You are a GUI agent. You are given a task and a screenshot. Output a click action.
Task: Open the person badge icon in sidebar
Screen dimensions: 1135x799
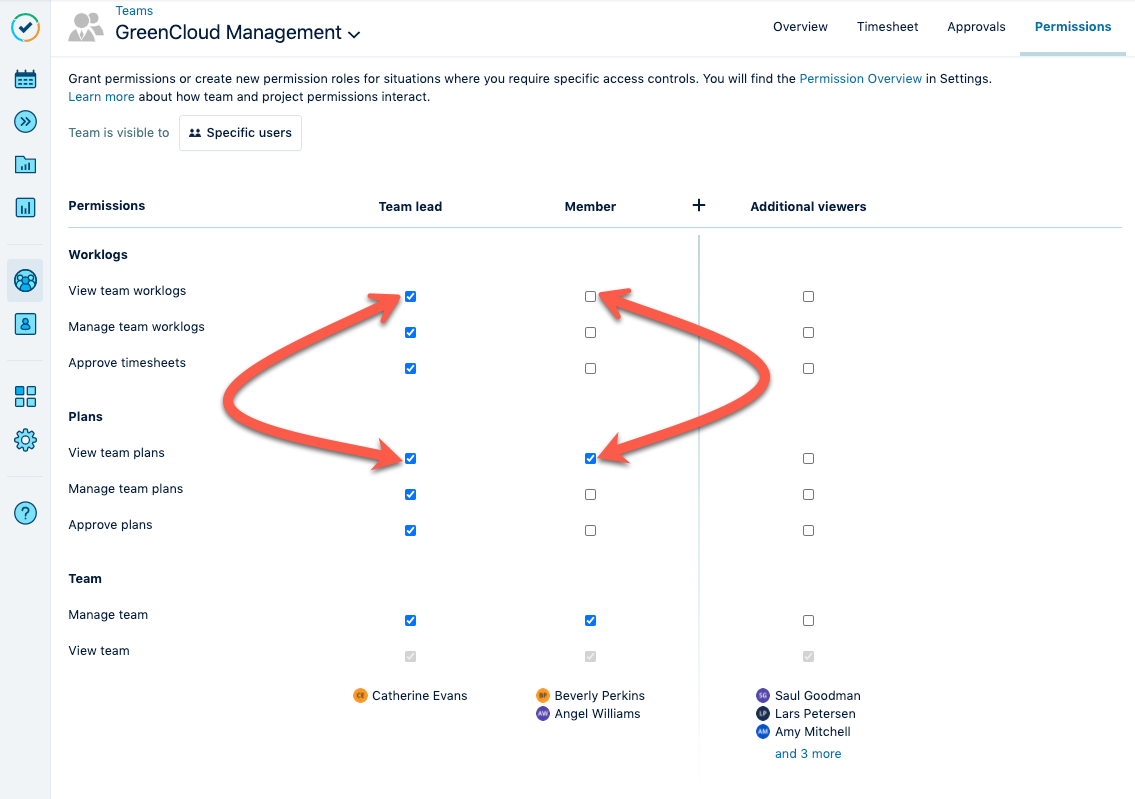click(25, 324)
